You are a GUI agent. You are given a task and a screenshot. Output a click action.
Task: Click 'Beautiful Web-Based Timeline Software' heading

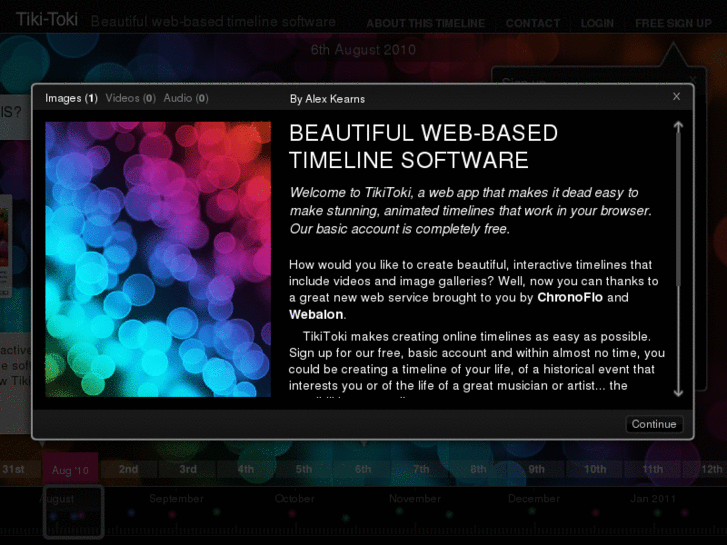tap(423, 147)
